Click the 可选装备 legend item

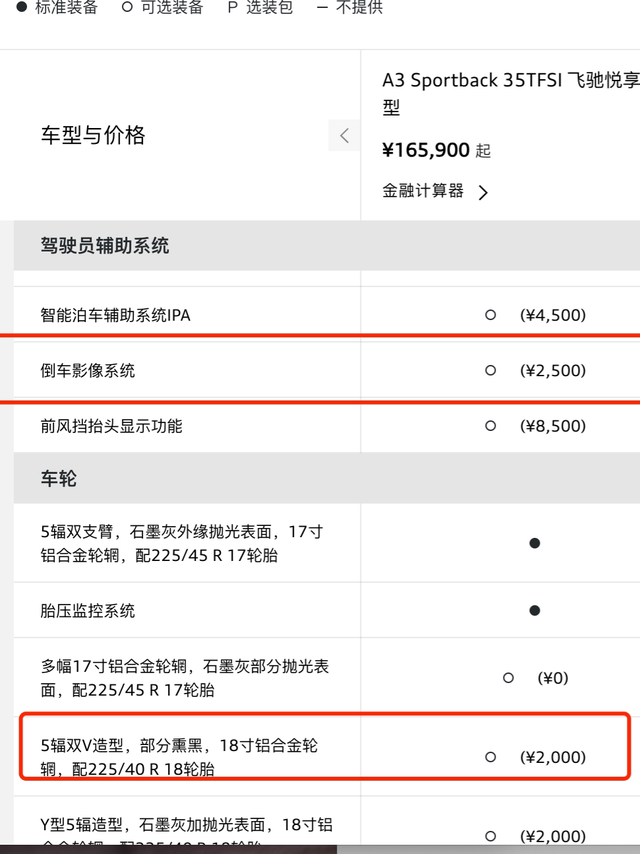pos(162,8)
